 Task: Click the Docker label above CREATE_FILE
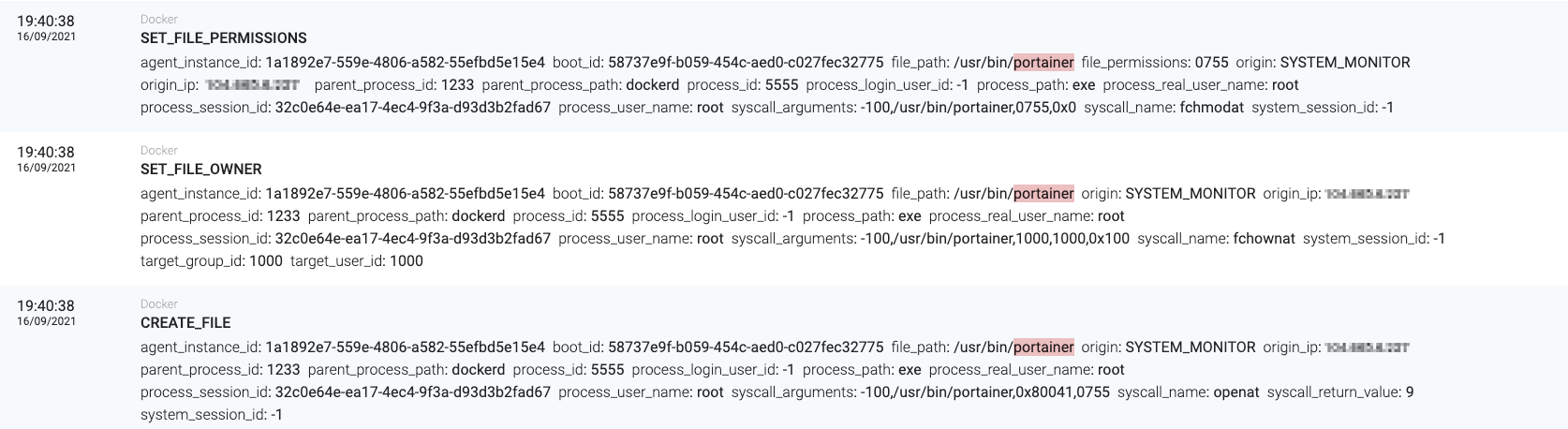pyautogui.click(x=158, y=304)
